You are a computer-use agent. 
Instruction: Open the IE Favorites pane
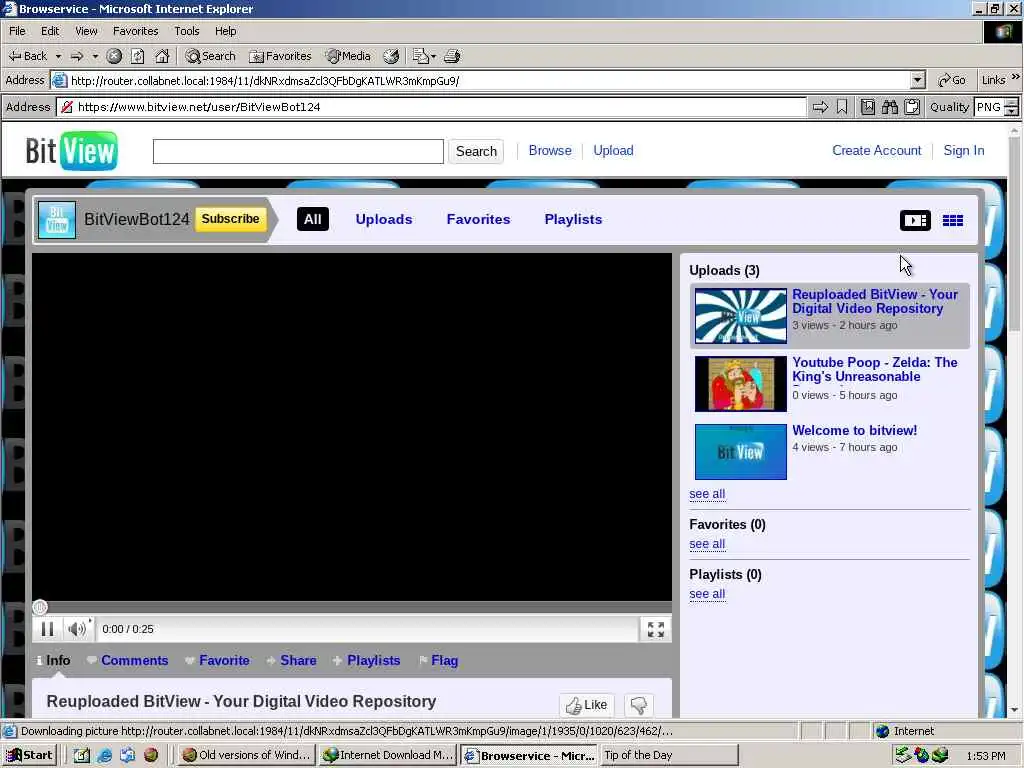coord(280,56)
